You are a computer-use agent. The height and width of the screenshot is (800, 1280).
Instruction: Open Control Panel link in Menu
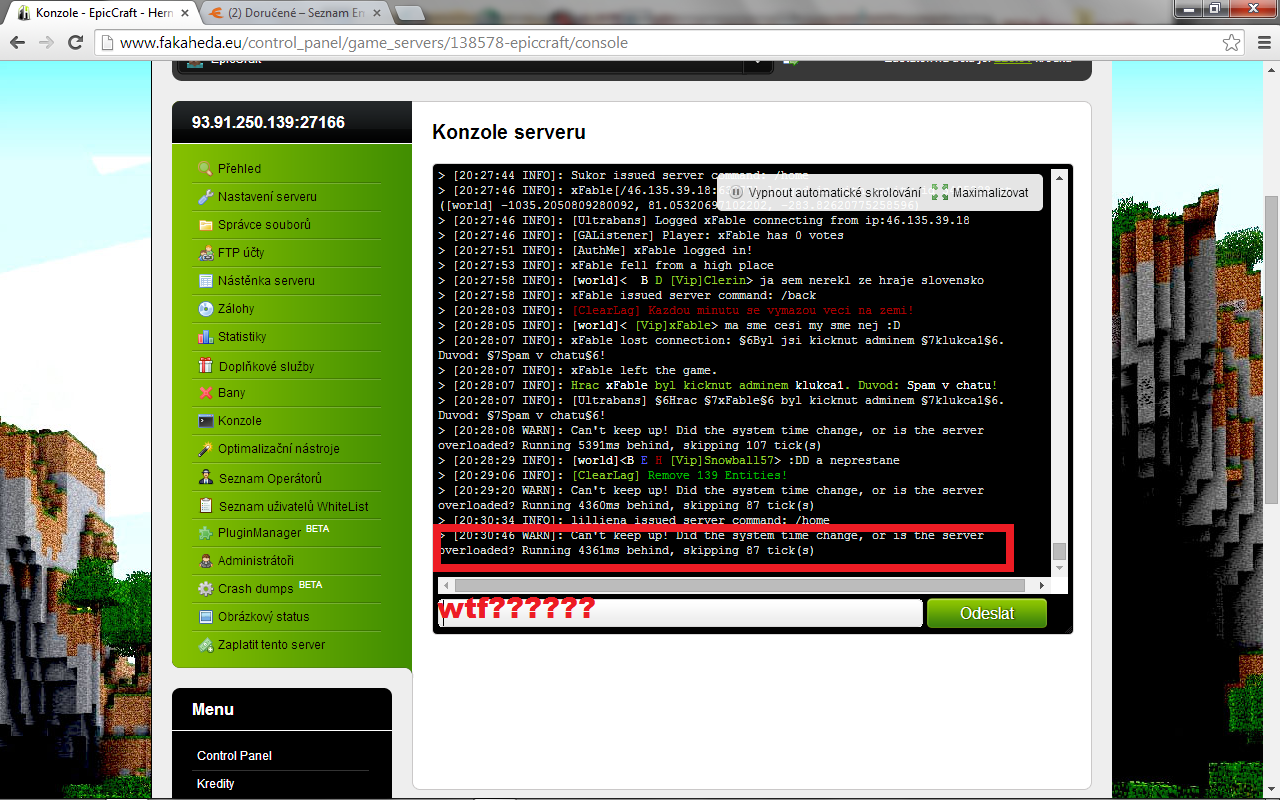(234, 756)
